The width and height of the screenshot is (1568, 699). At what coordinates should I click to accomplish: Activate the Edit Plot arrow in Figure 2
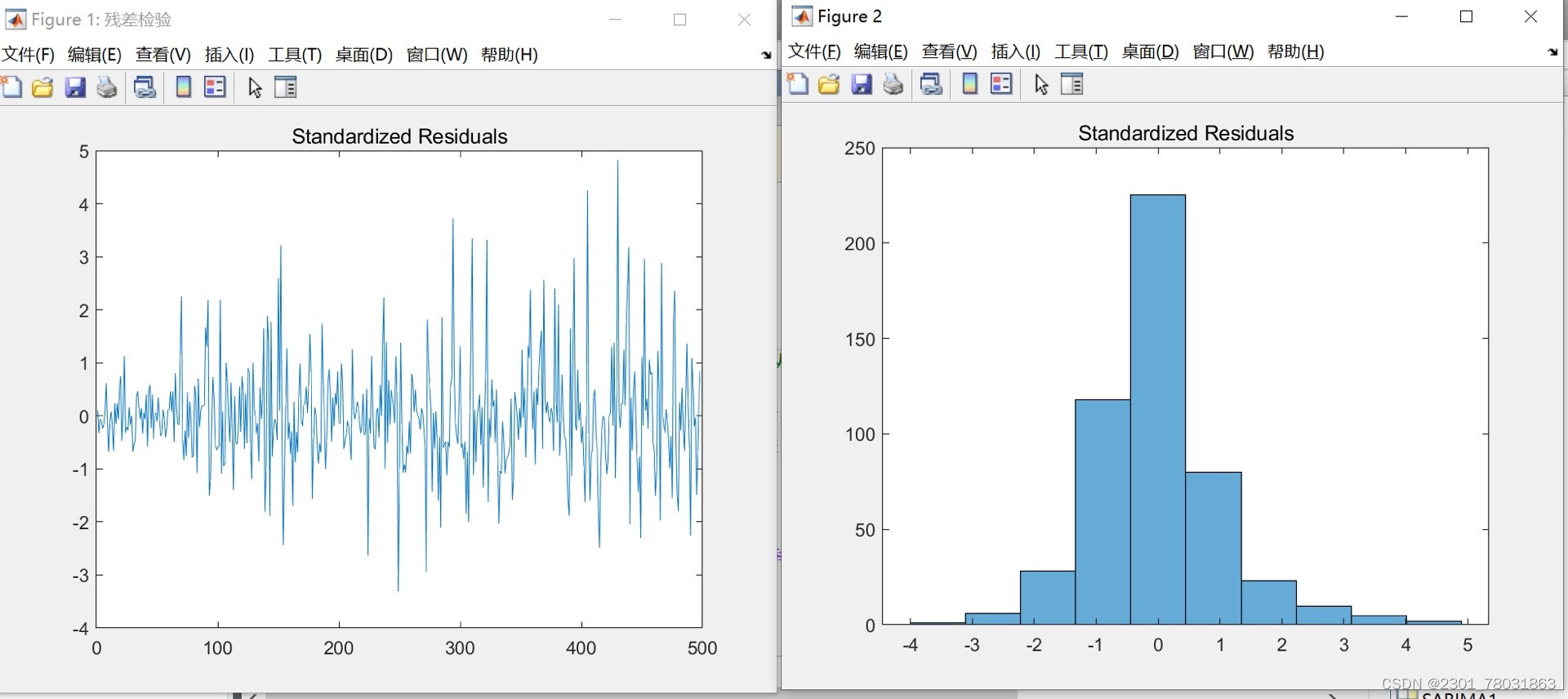1041,84
